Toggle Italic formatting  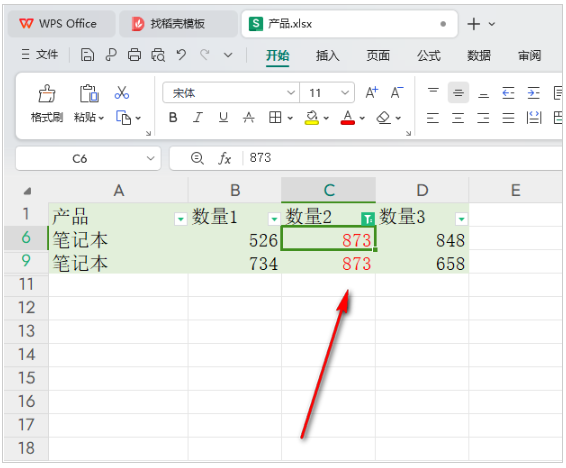(x=198, y=118)
